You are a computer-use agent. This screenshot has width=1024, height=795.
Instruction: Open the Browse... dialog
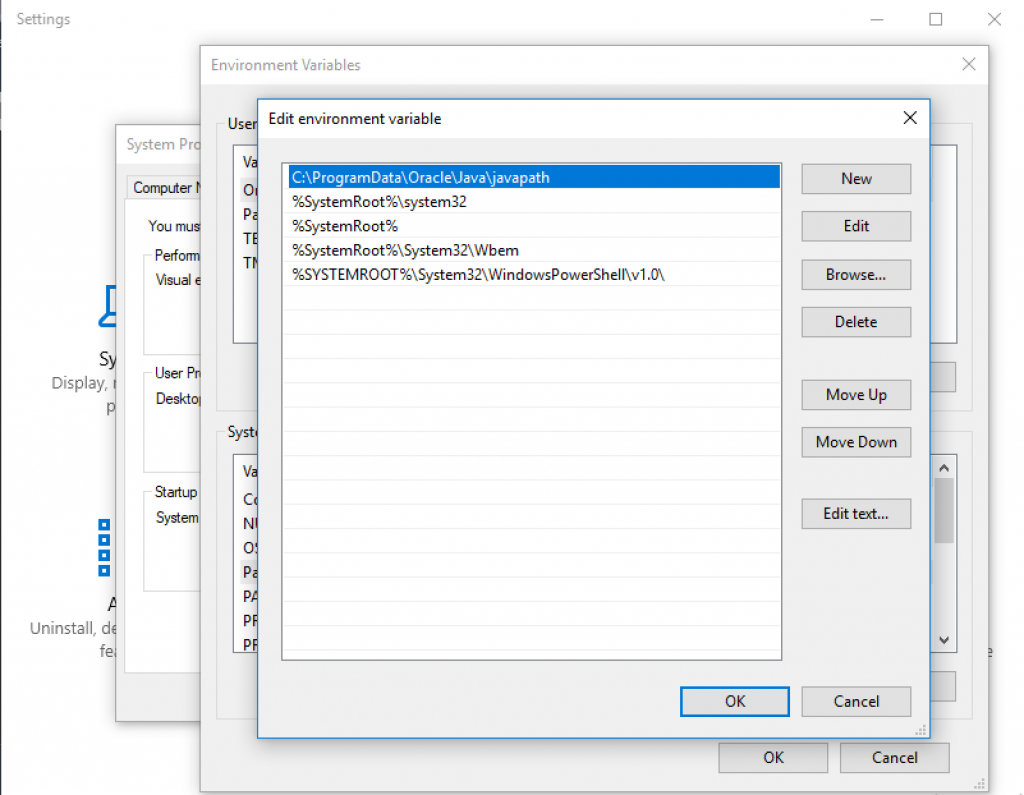coord(855,274)
